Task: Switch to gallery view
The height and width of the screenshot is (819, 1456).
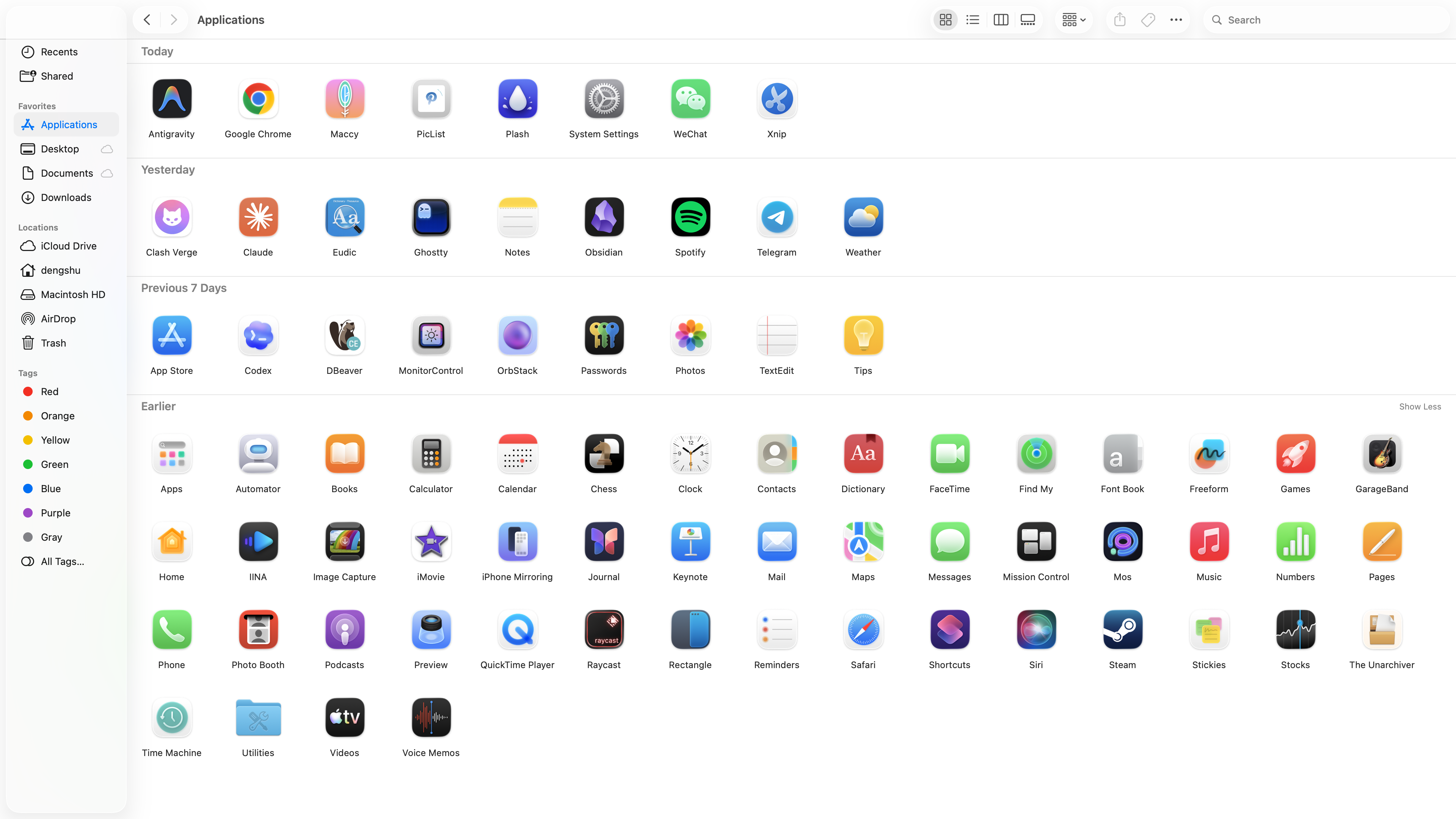Action: pyautogui.click(x=1028, y=19)
